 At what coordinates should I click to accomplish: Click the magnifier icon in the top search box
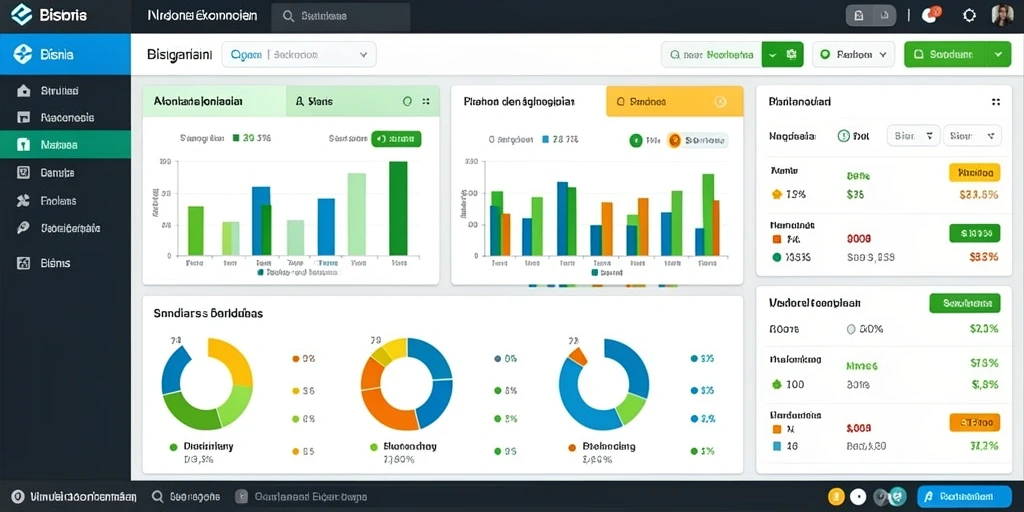point(288,16)
